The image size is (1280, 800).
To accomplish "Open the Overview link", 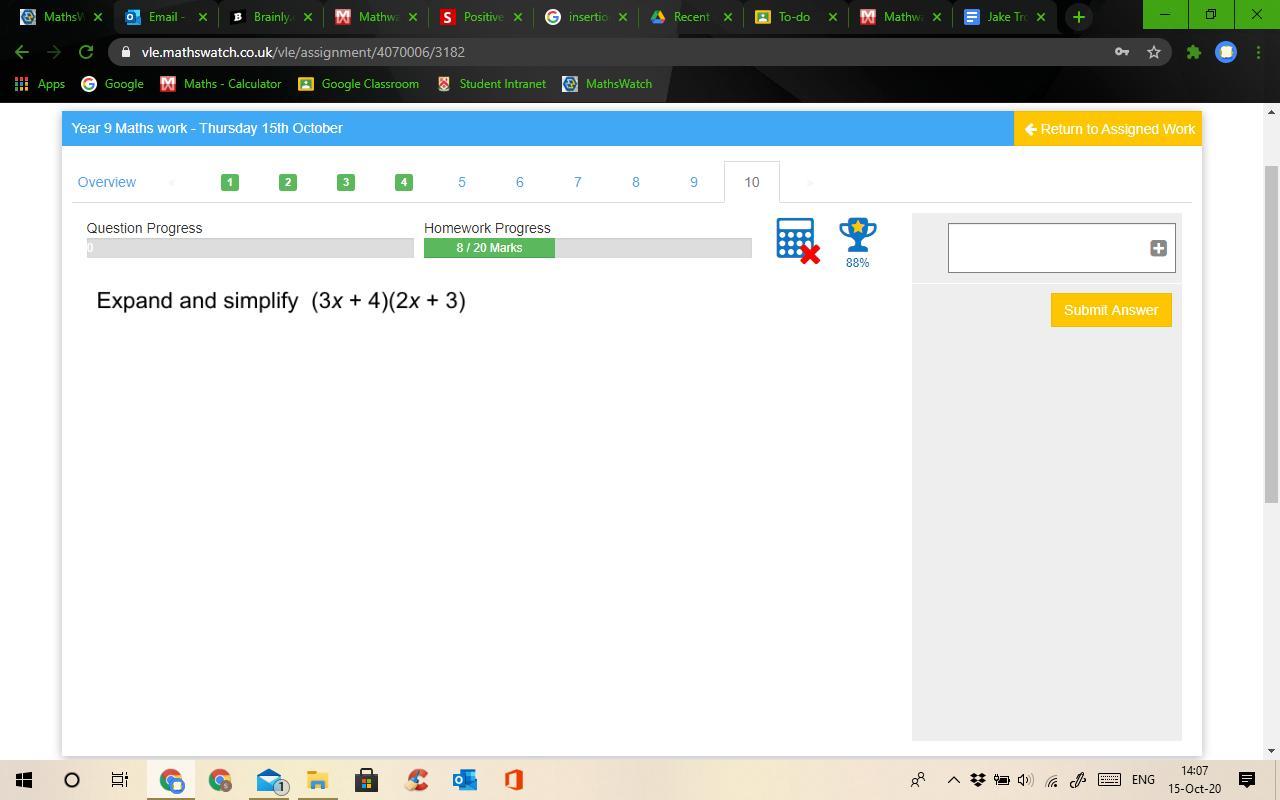I will pyautogui.click(x=107, y=182).
